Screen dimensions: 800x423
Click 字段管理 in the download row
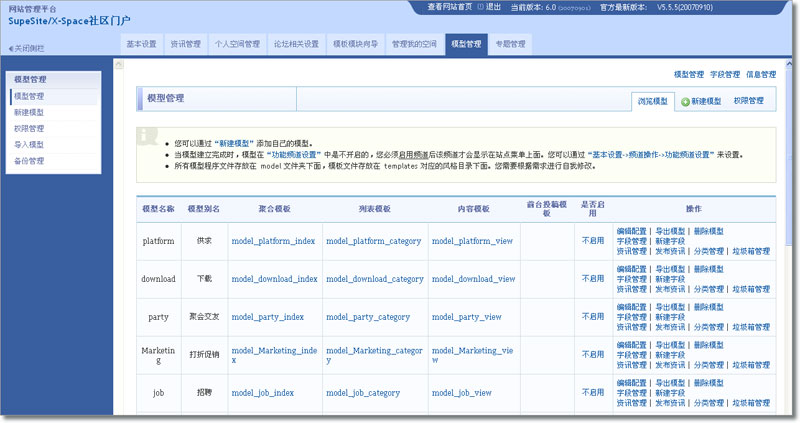point(631,279)
